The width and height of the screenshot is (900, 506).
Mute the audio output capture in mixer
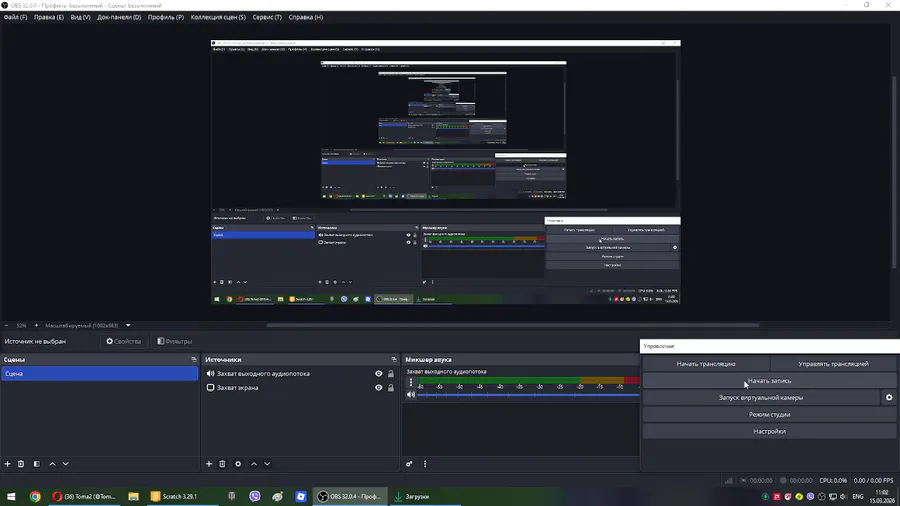(411, 395)
